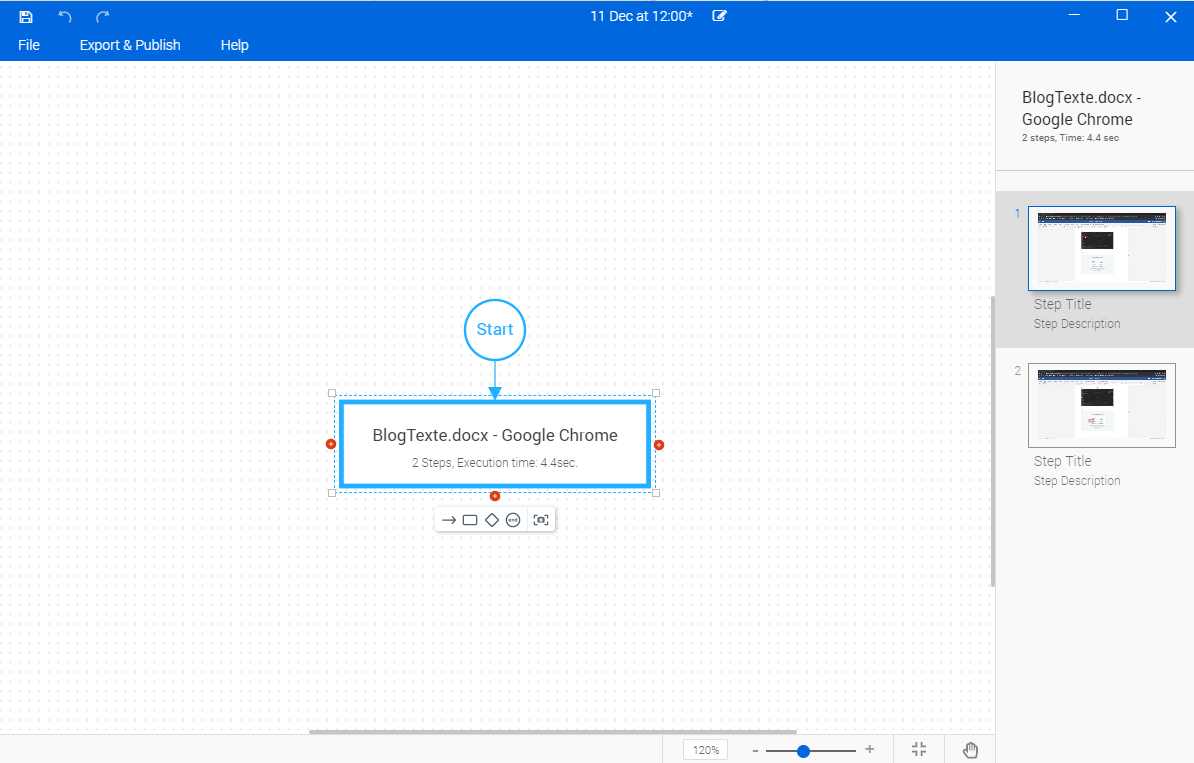Select the BlogTexte.docx process box

click(495, 445)
